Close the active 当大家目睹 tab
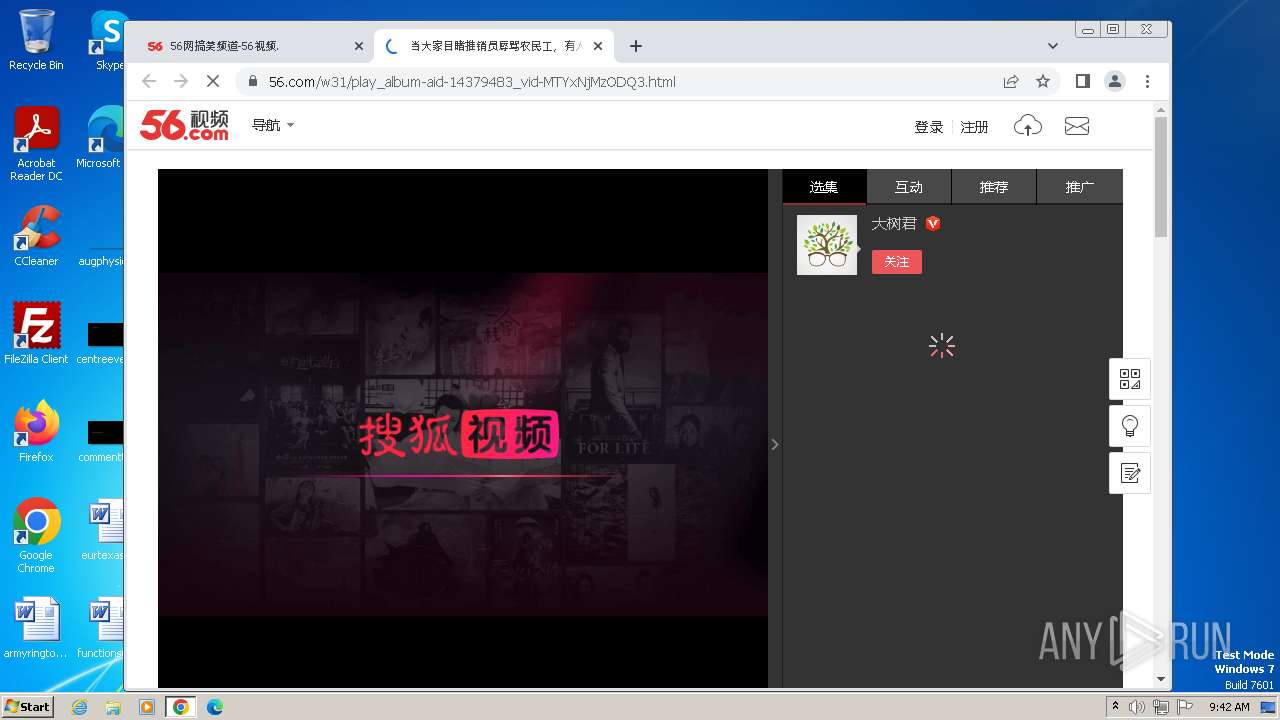 point(599,46)
